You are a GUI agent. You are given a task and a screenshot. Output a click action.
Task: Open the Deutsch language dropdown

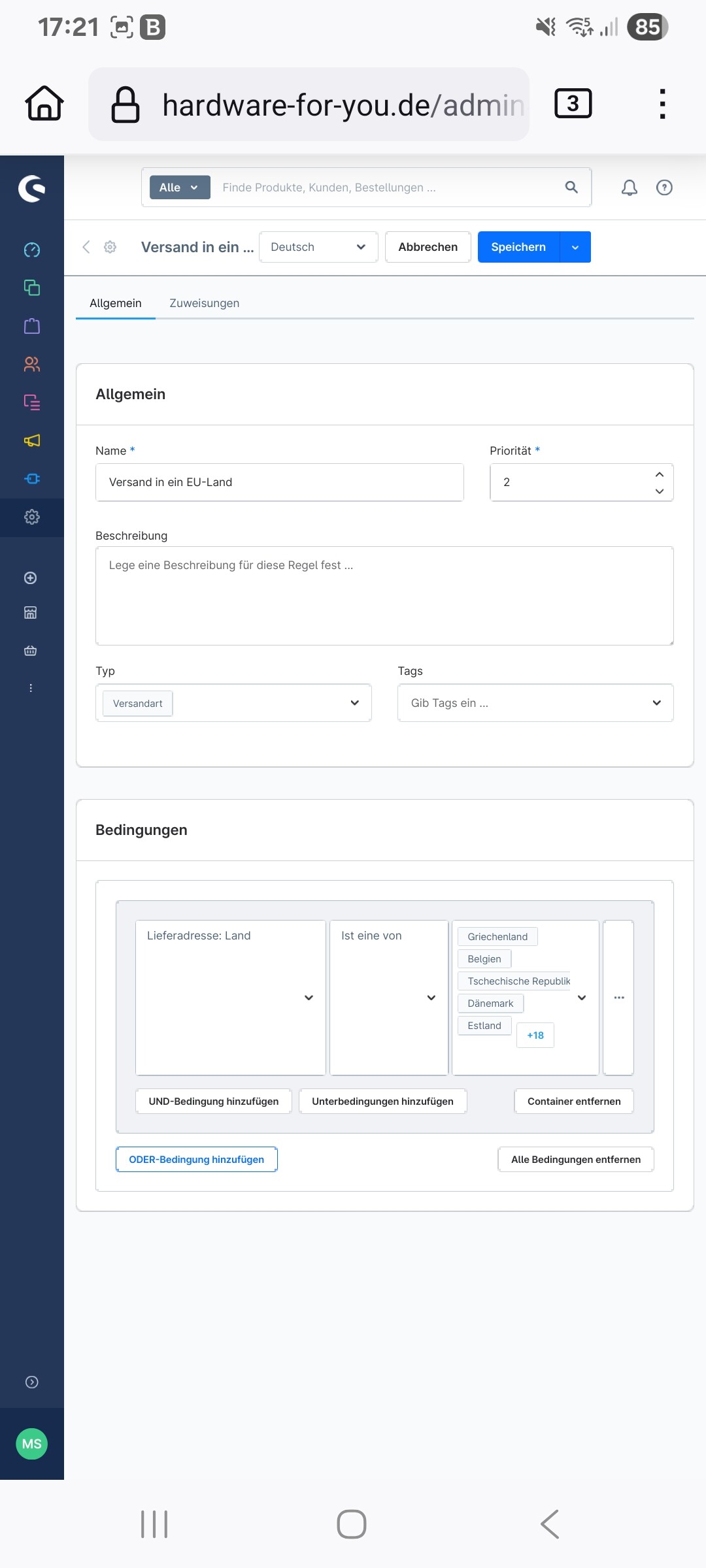[x=318, y=247]
